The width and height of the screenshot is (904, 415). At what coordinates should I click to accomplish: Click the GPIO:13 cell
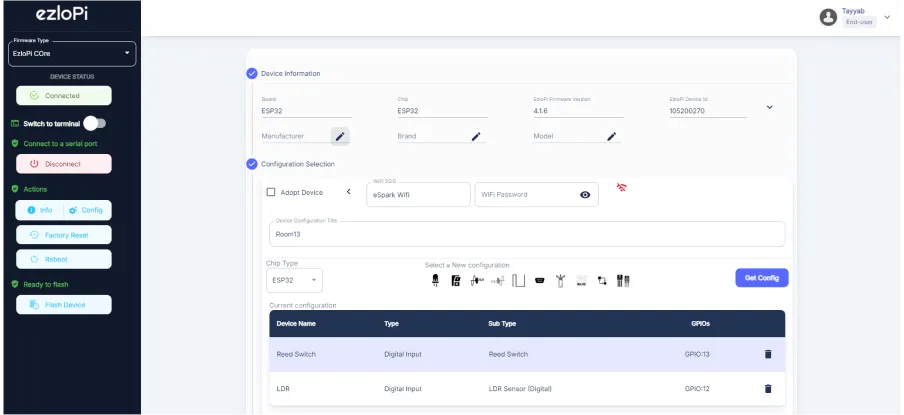click(697, 354)
